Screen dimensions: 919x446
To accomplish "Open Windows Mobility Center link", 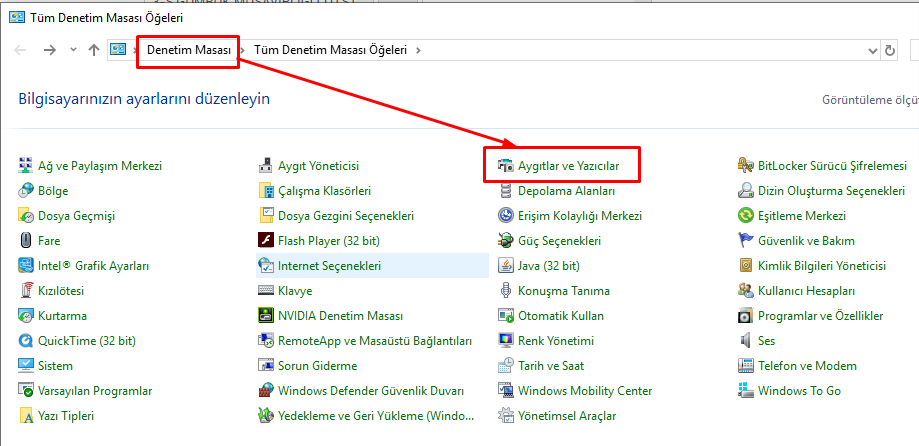I will [585, 390].
